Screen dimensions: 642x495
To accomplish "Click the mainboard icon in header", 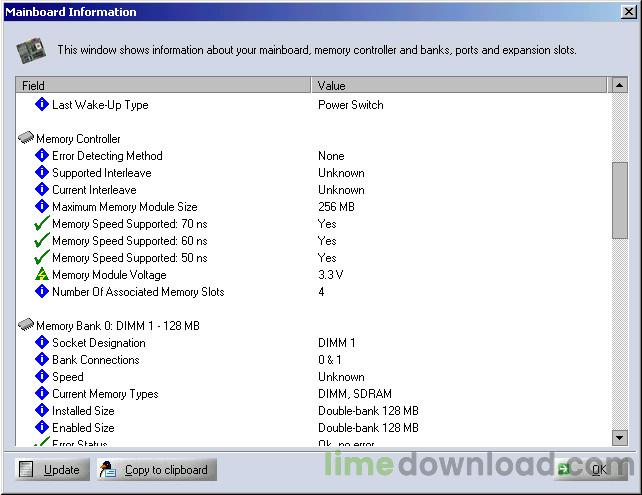I will point(33,49).
